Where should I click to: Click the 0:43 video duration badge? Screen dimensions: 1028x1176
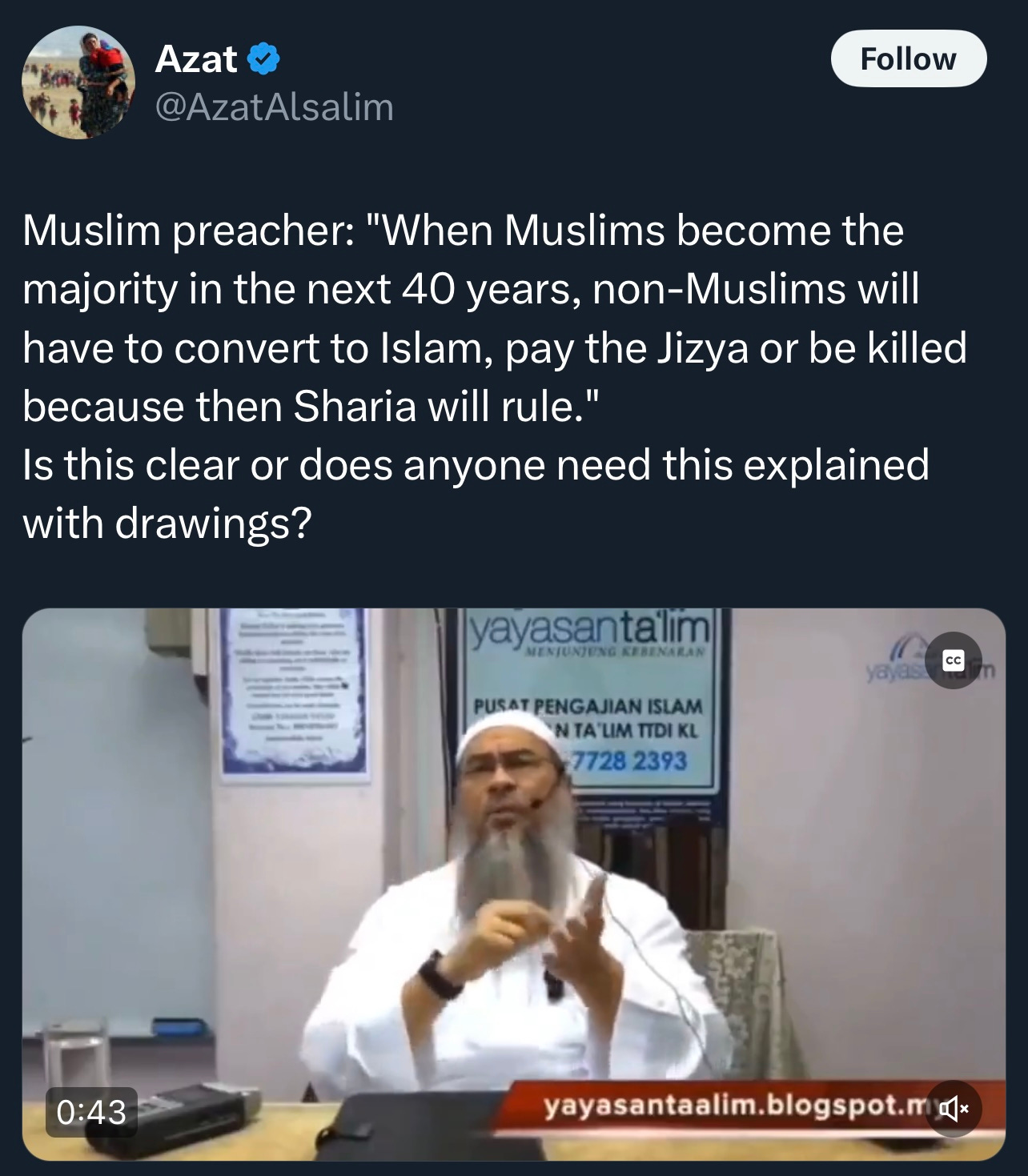click(92, 1112)
